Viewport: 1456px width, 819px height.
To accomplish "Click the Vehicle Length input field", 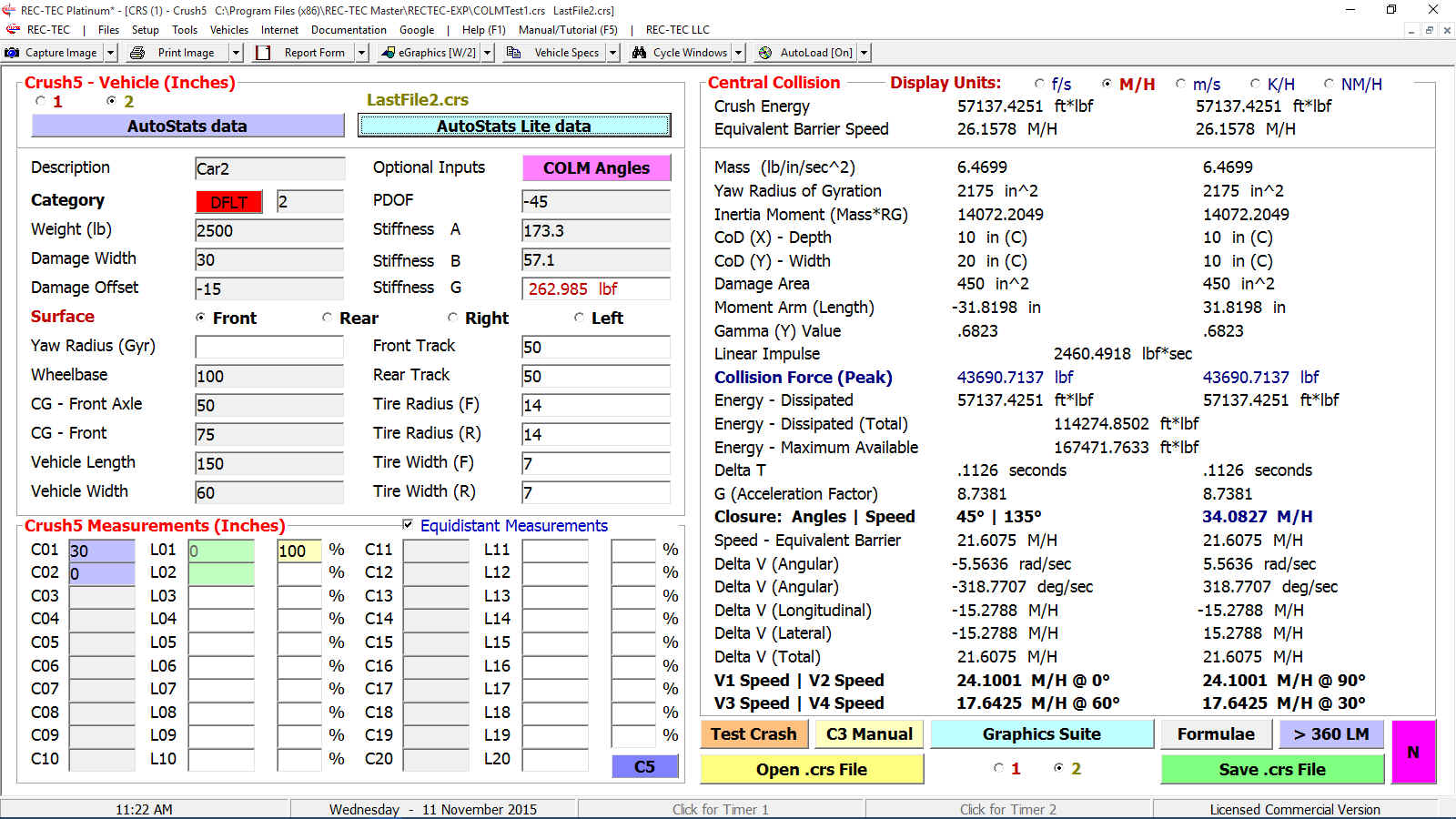I will click(269, 463).
